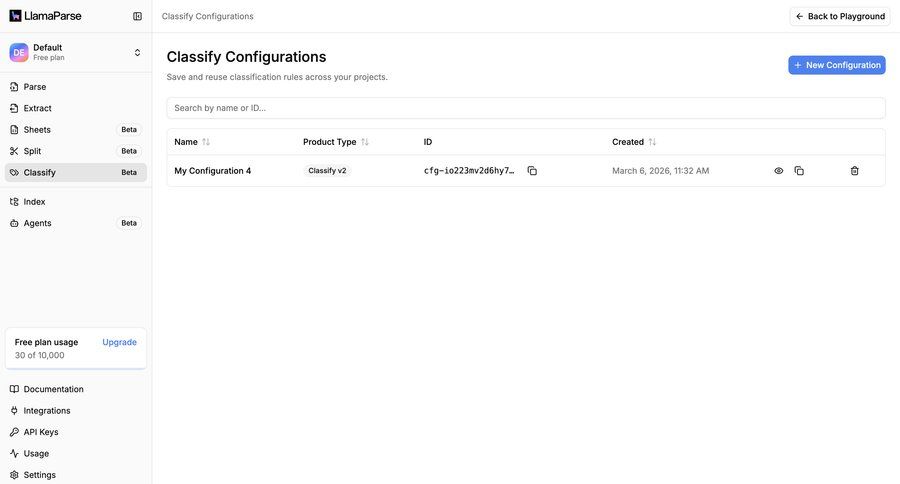Click the Beta badge next to Sheets
The image size is (900, 484).
(x=129, y=130)
